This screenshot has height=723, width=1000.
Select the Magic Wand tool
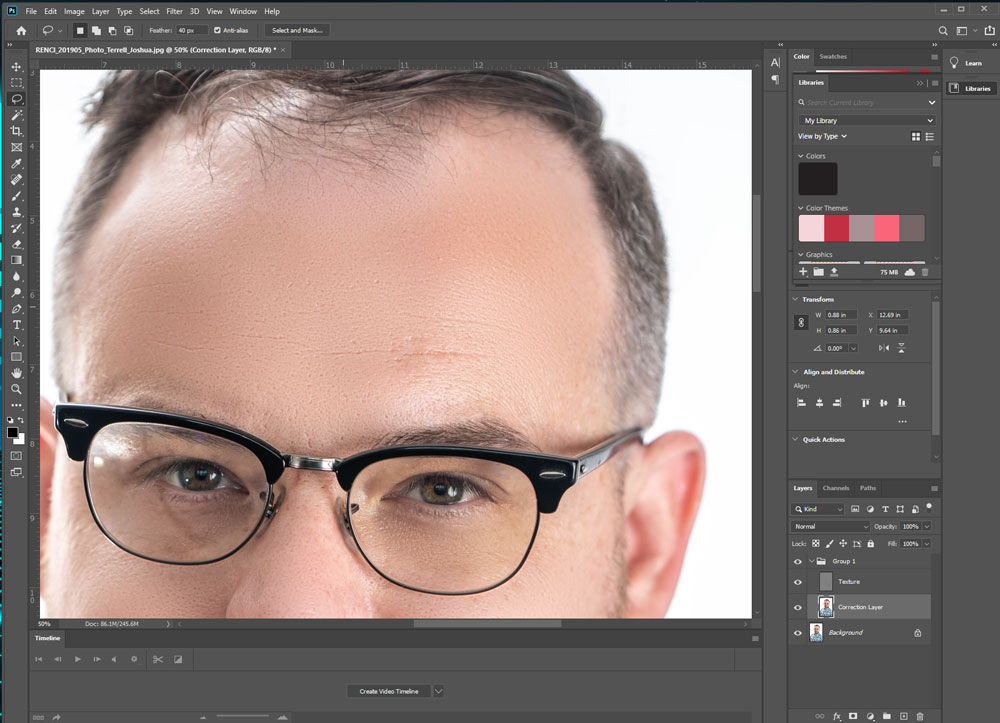[17, 115]
